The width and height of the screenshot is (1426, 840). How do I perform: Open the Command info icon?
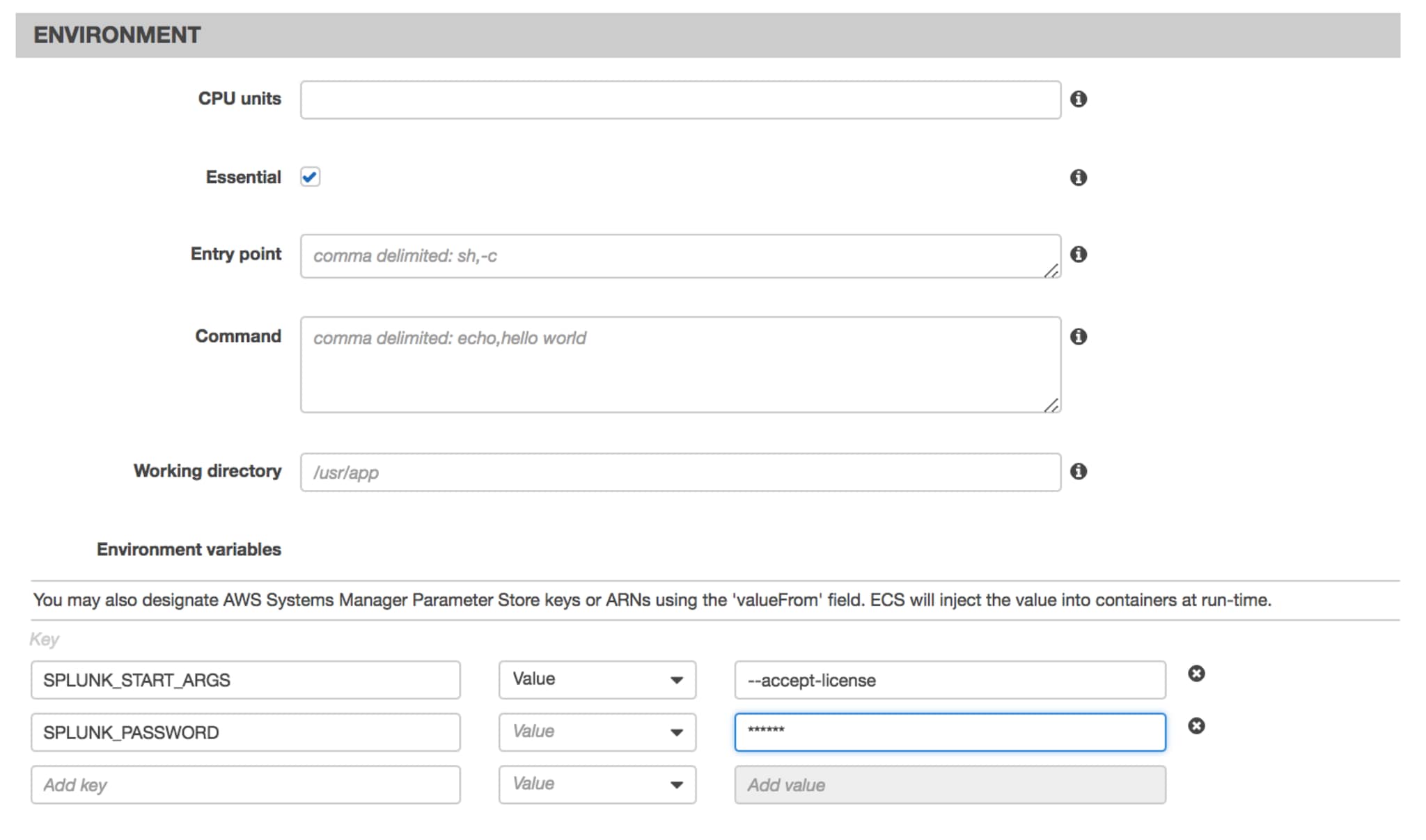pos(1078,337)
